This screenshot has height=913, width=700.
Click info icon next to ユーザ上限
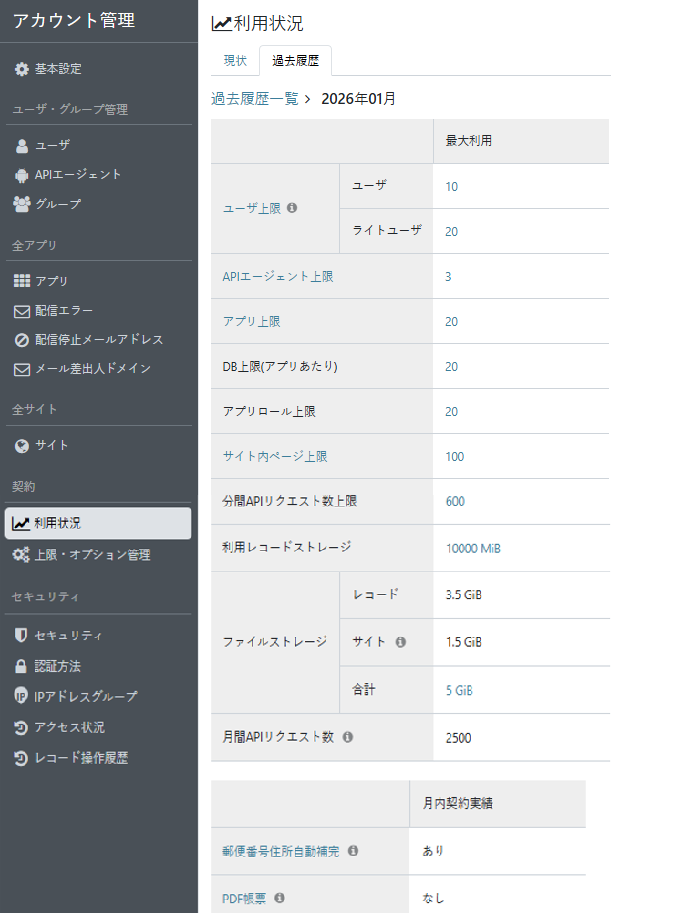[x=292, y=208]
